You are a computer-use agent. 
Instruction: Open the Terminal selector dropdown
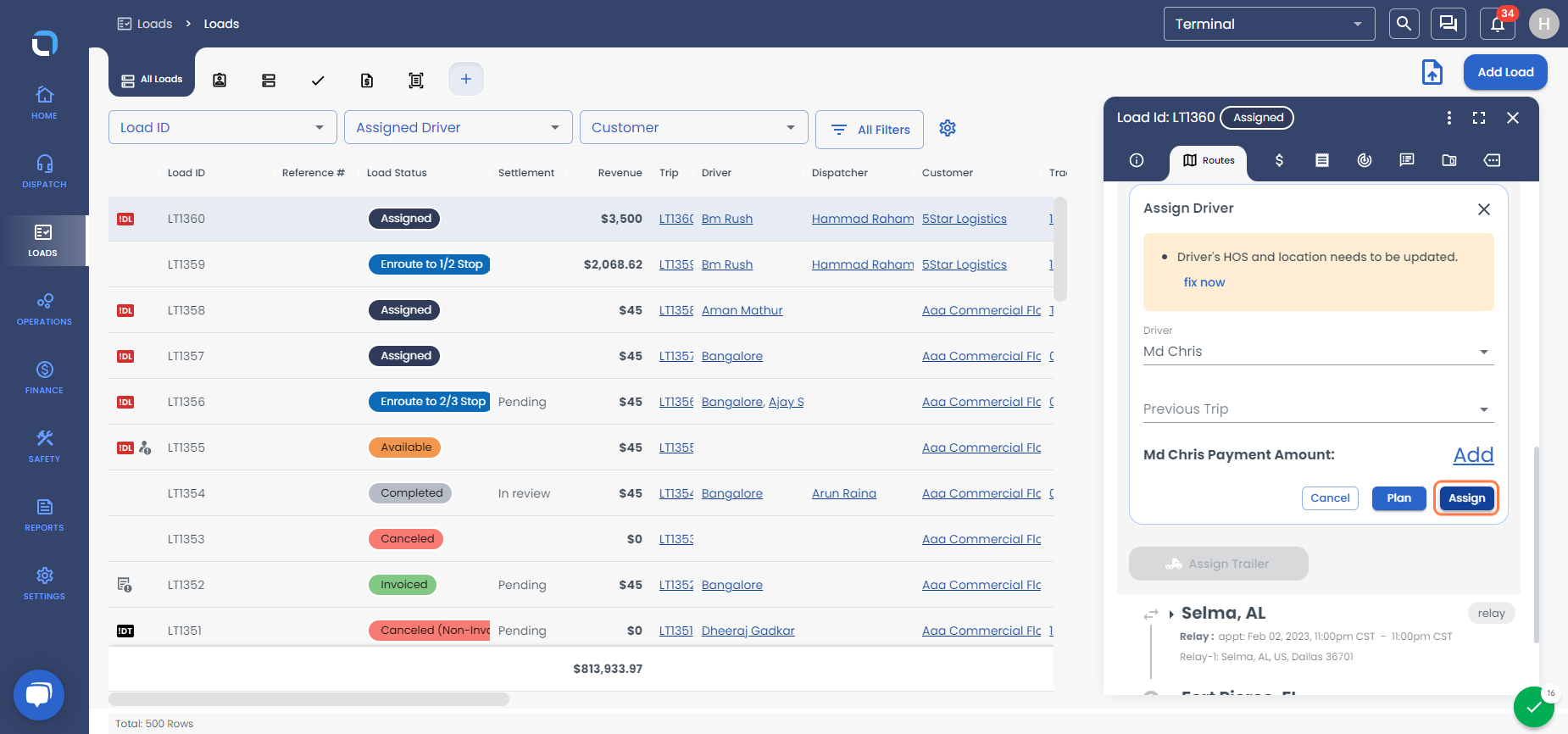1269,24
